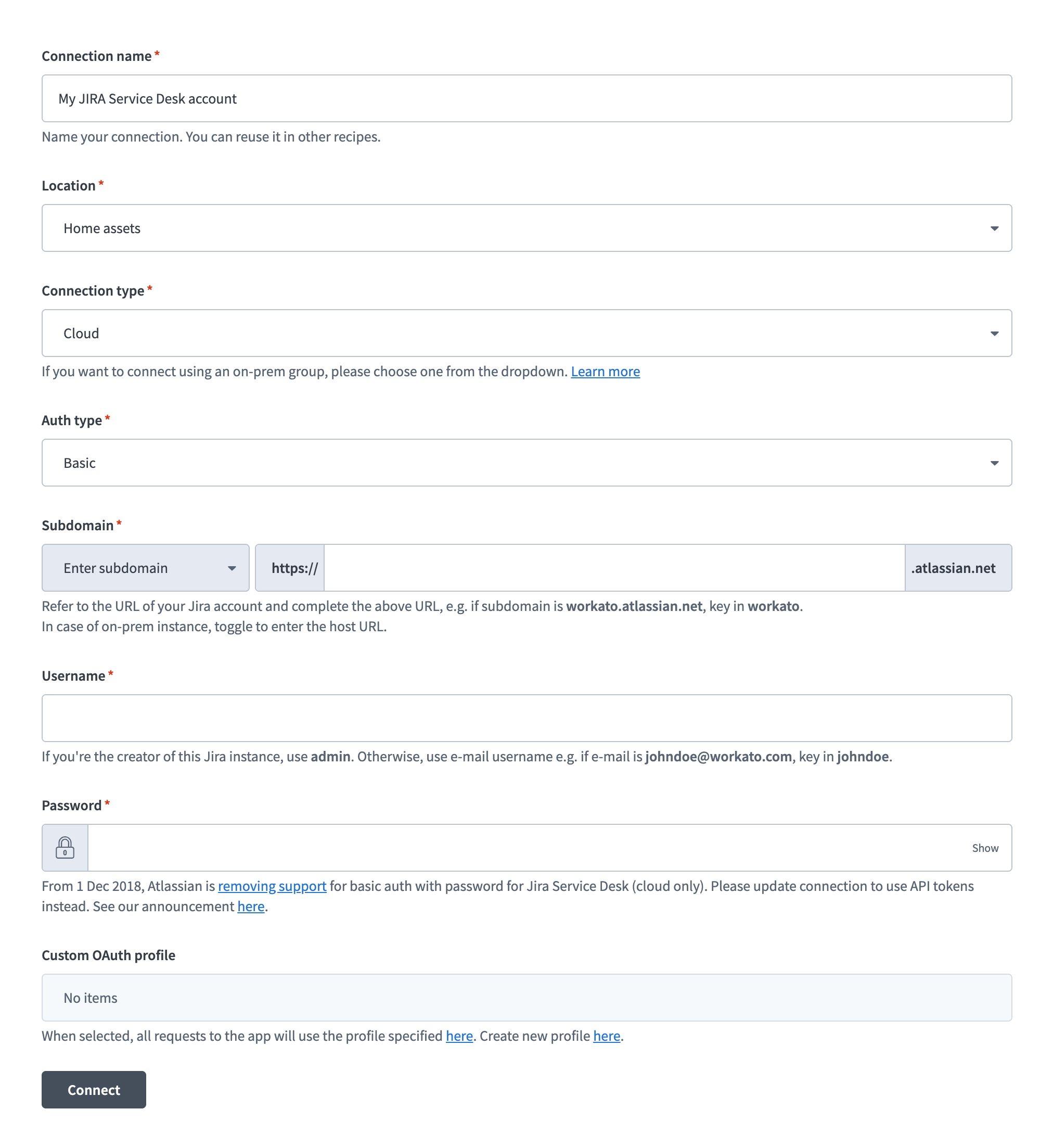Open the Location dropdown
The width and height of the screenshot is (1053, 1148).
(x=994, y=228)
